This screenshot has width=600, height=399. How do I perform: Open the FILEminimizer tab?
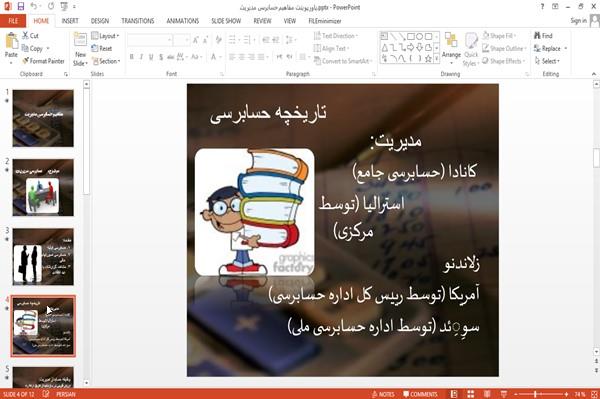click(324, 21)
